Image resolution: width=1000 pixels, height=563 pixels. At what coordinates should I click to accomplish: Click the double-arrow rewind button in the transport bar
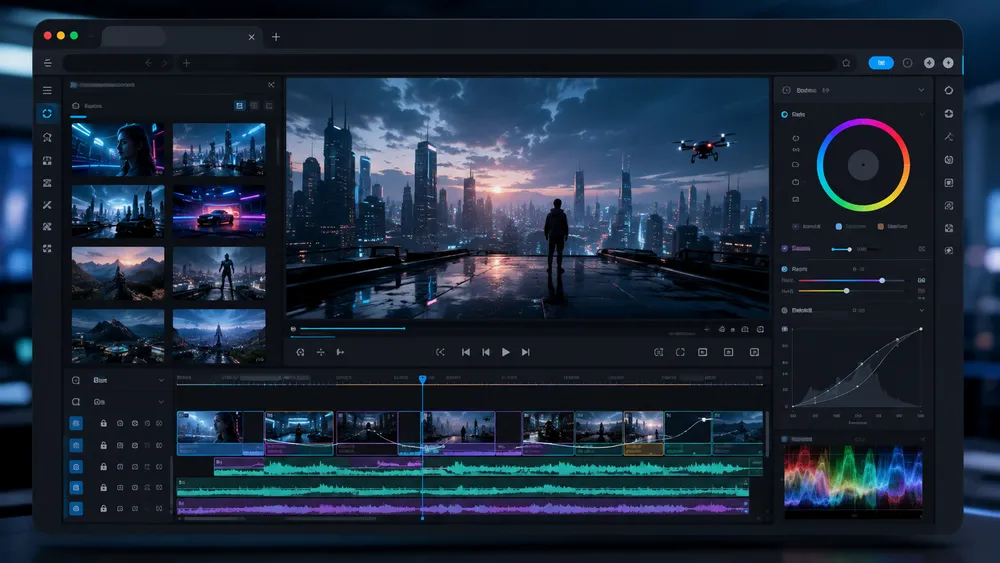pos(440,352)
